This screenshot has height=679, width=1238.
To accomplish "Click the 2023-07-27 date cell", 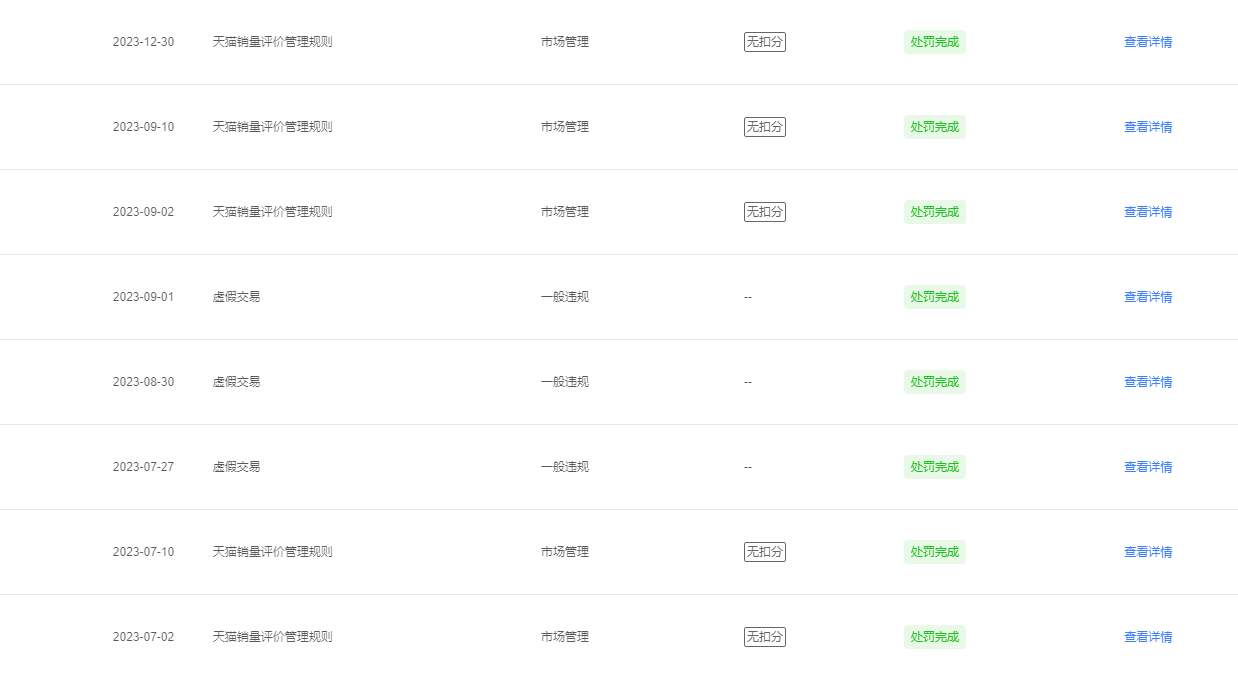I will [x=143, y=467].
